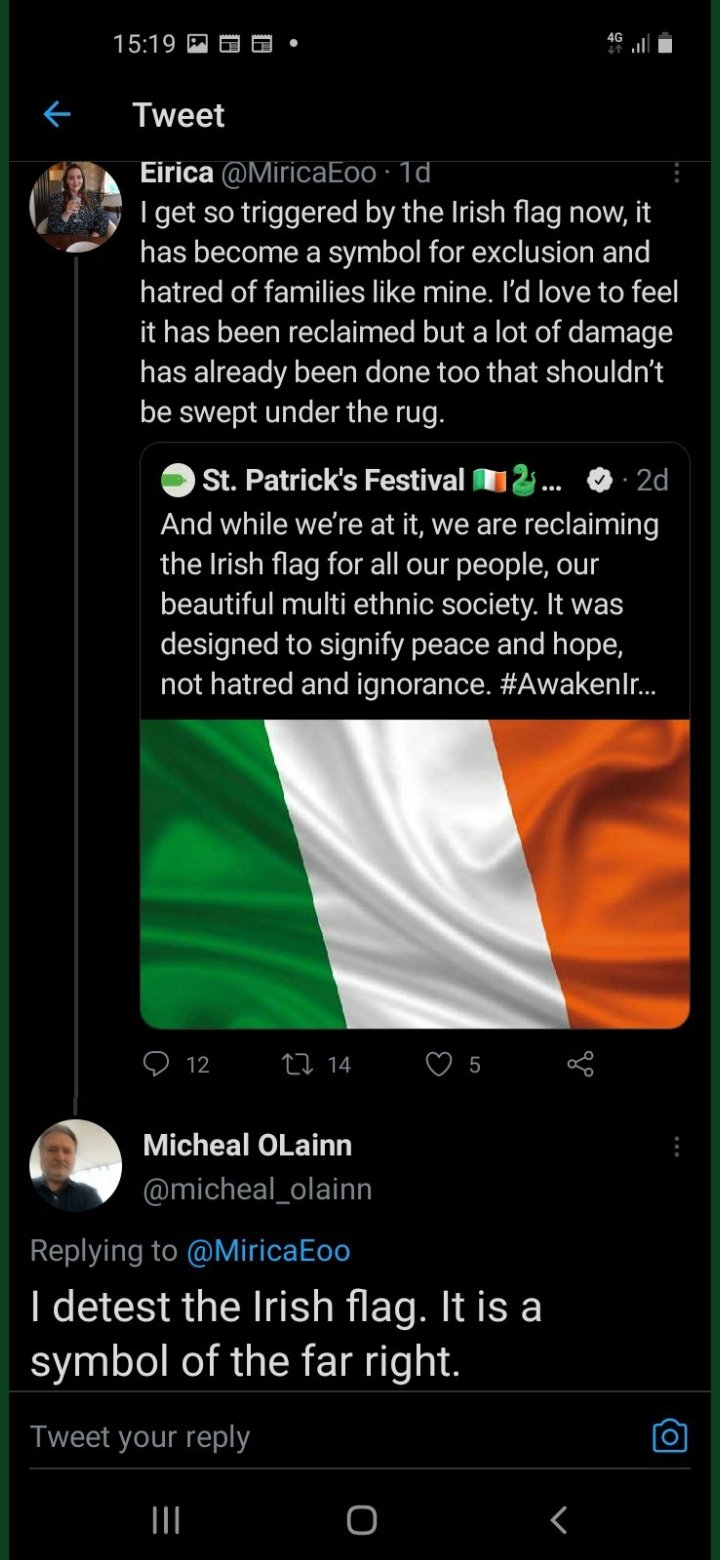Like the tweet using the heart icon

point(440,1064)
